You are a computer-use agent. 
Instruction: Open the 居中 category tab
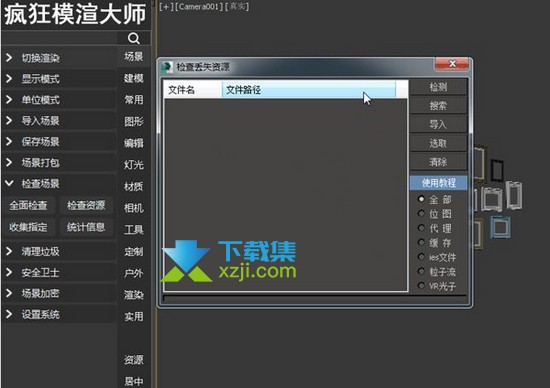coord(134,381)
